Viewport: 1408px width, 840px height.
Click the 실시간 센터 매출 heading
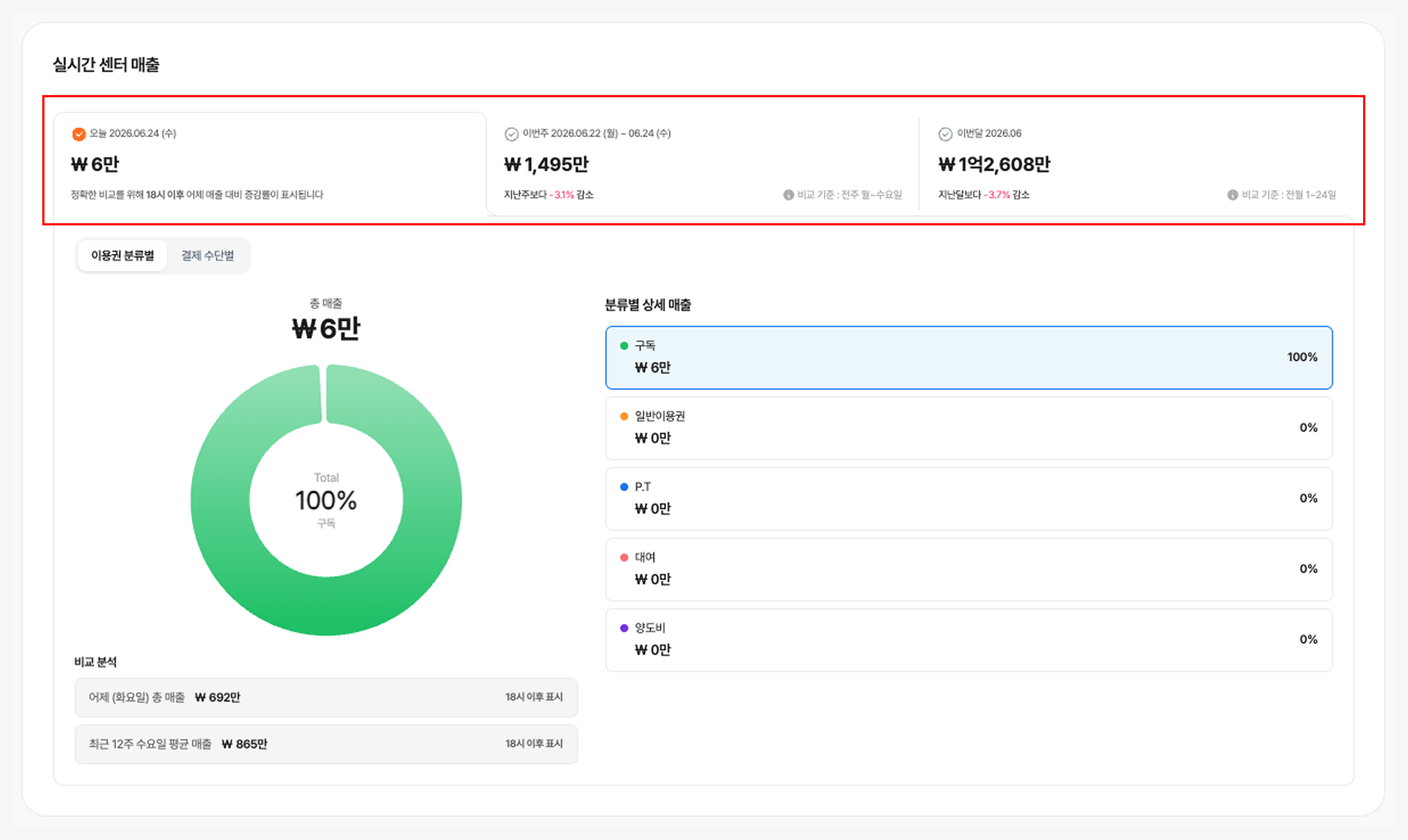pos(106,65)
